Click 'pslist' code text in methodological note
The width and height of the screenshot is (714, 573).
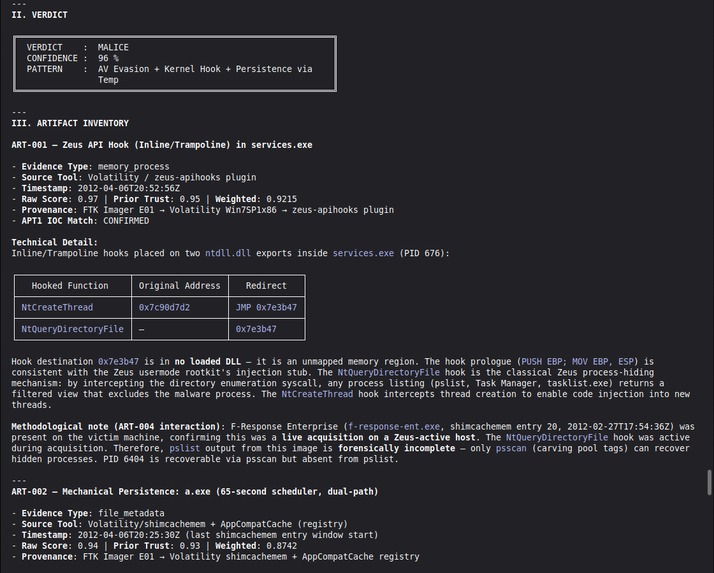point(184,448)
